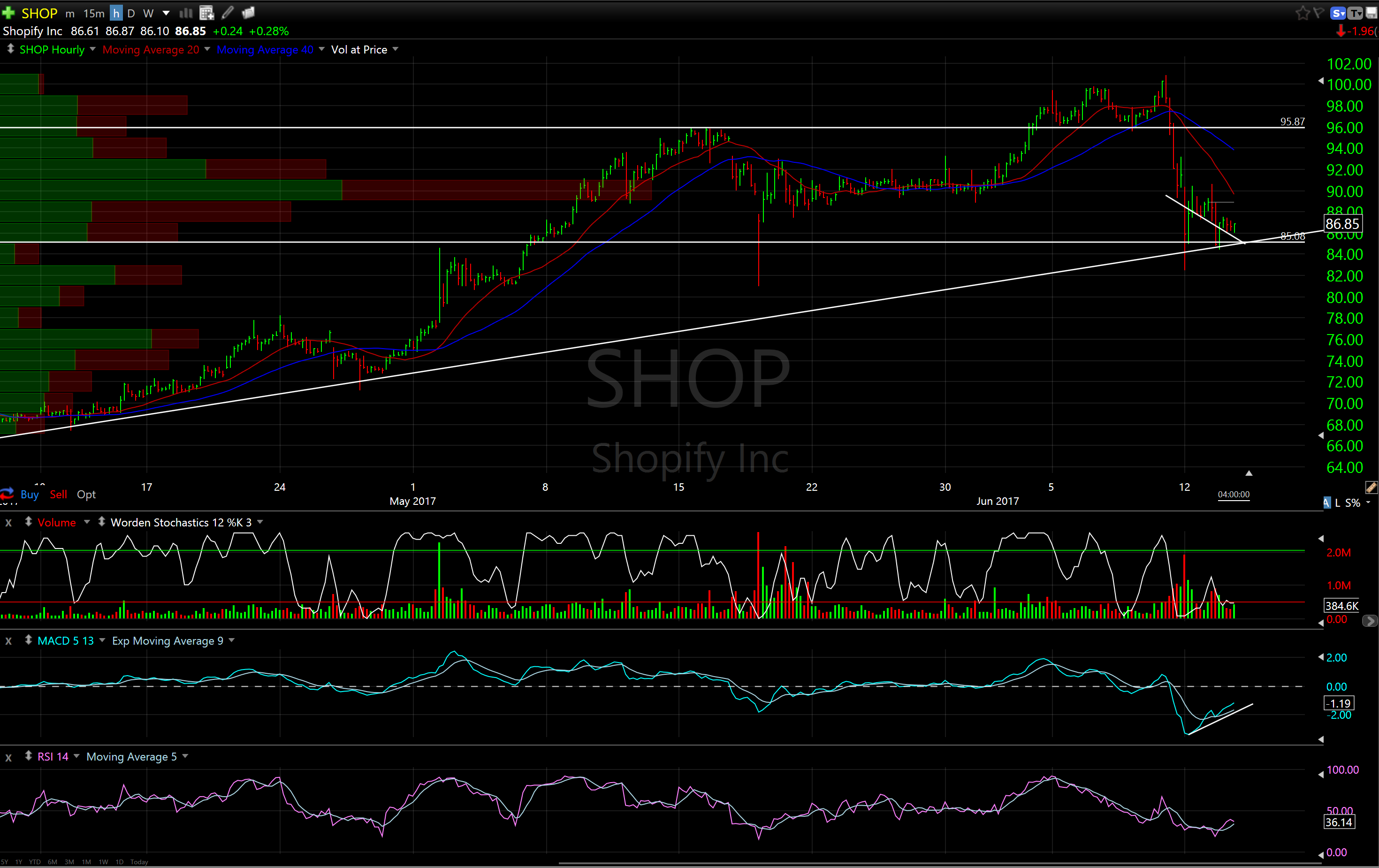This screenshot has height=868, width=1379.
Task: Open the blue S dropdown menu
Action: (1338, 13)
